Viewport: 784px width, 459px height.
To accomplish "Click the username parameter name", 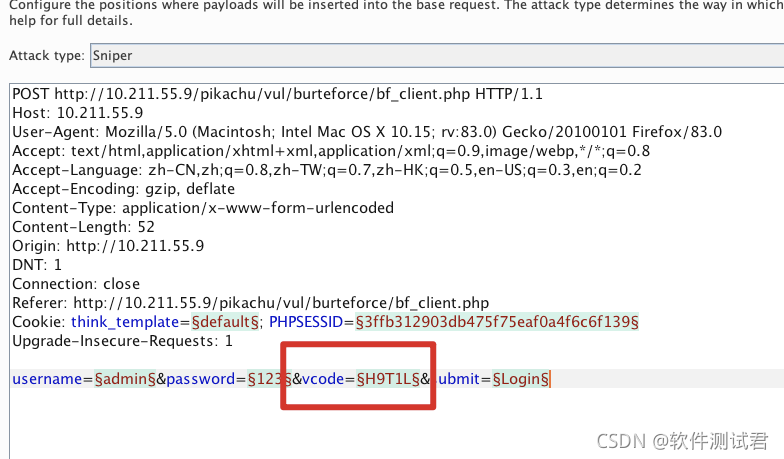I will [x=47, y=379].
